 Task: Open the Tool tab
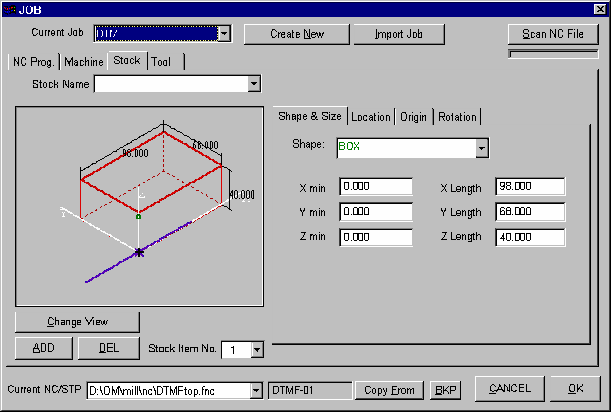(x=164, y=61)
